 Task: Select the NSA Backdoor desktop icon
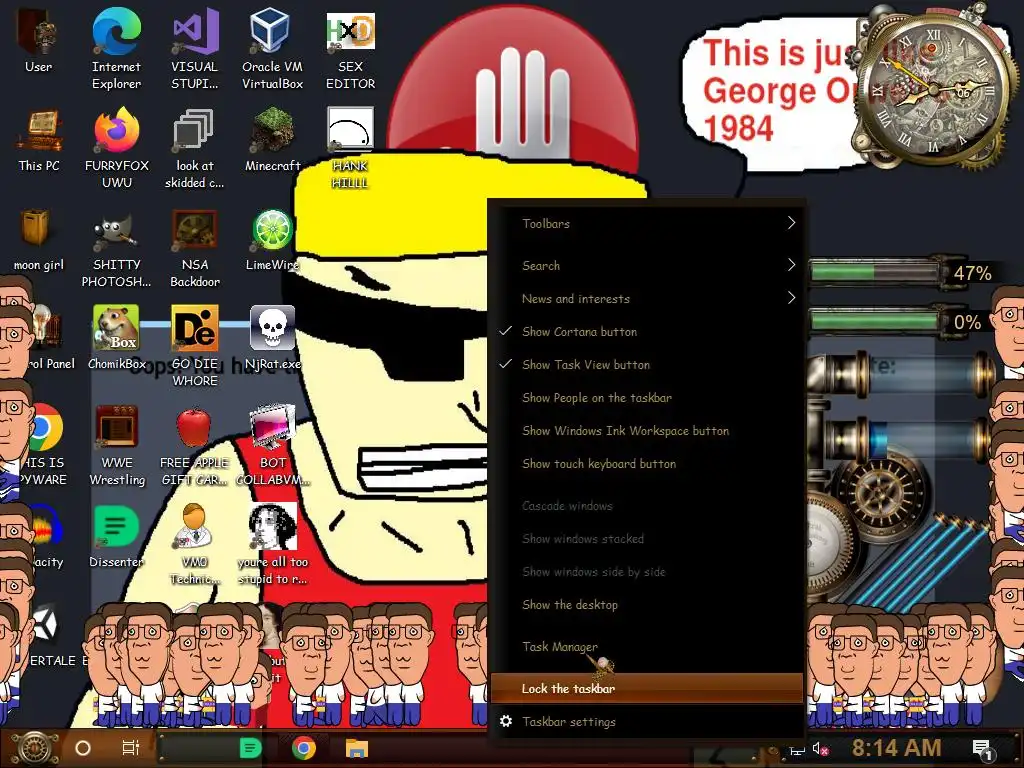[195, 247]
